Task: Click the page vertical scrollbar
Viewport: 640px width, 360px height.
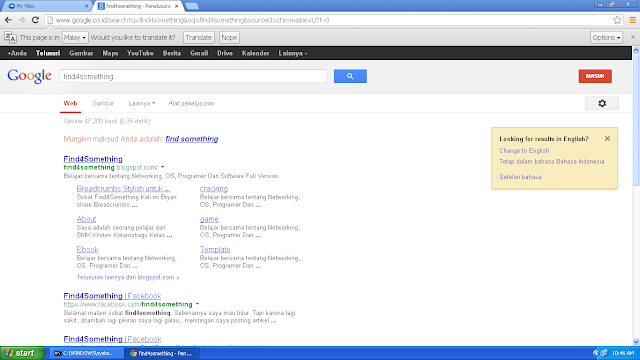Action: coord(636,121)
